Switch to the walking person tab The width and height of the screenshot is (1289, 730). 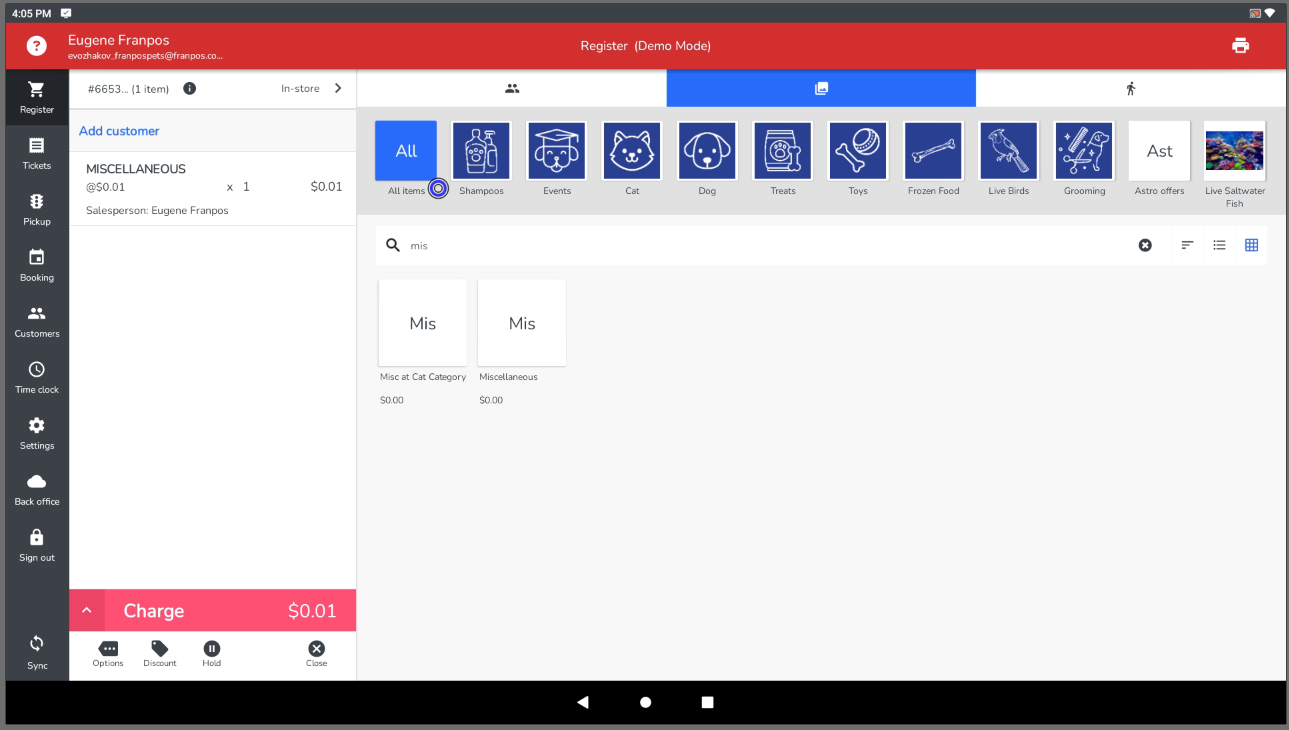(x=1131, y=89)
